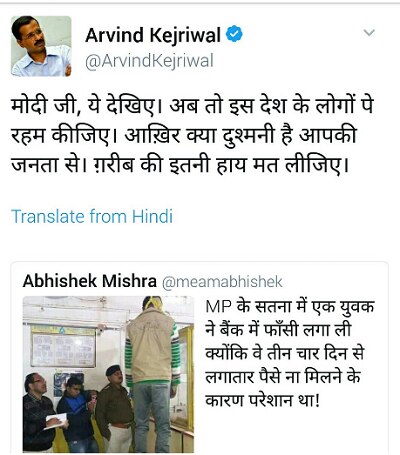Expand the tweet options chevron

(369, 33)
